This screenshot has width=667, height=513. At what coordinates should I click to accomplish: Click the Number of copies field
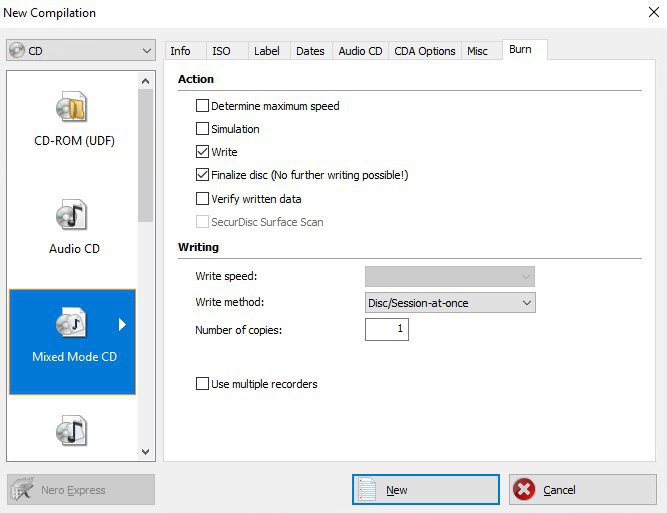point(387,329)
